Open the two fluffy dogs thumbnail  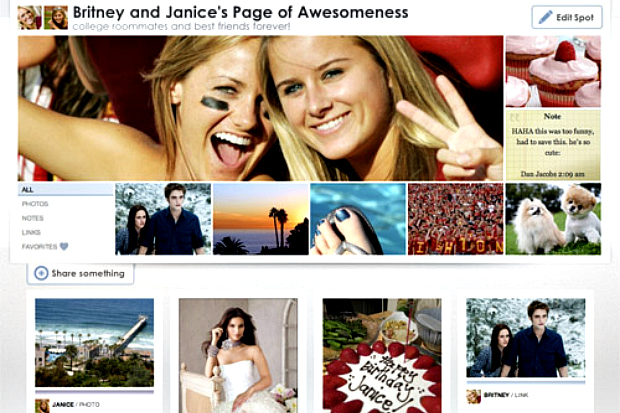click(x=553, y=219)
